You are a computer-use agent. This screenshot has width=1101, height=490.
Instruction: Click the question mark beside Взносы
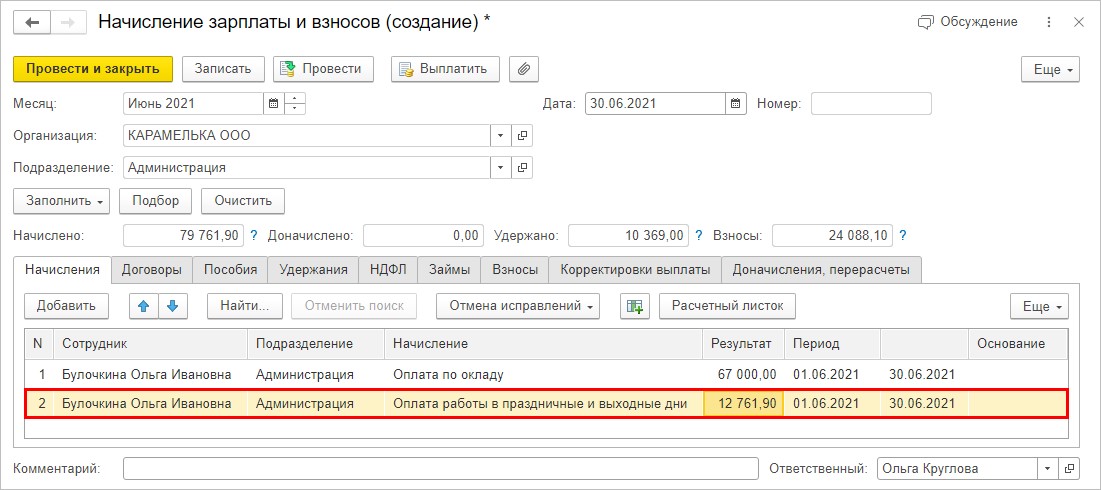(903, 236)
